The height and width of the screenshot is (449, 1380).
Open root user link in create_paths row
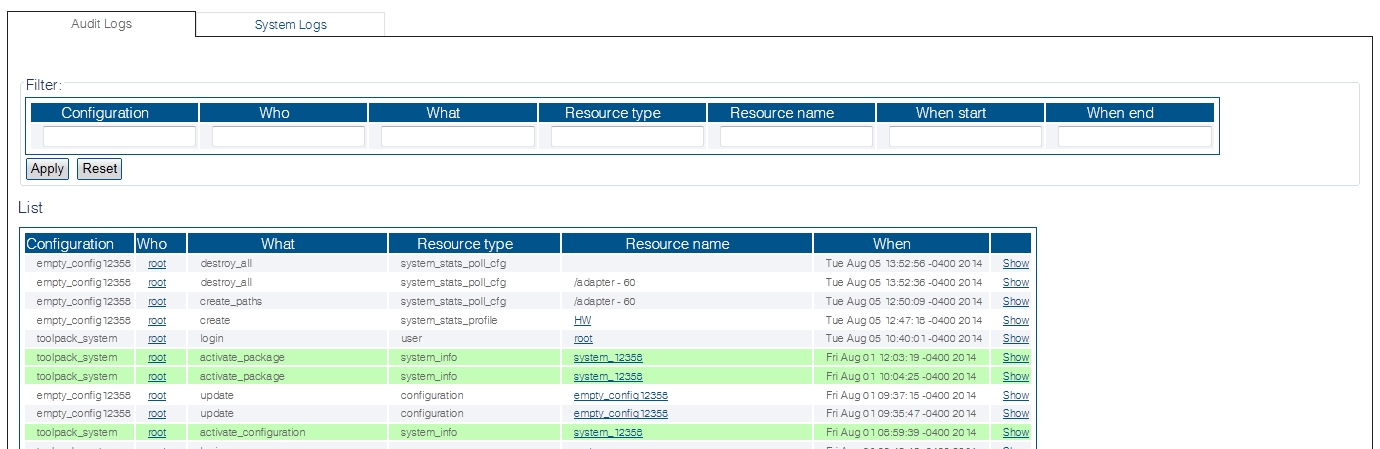[x=157, y=301]
